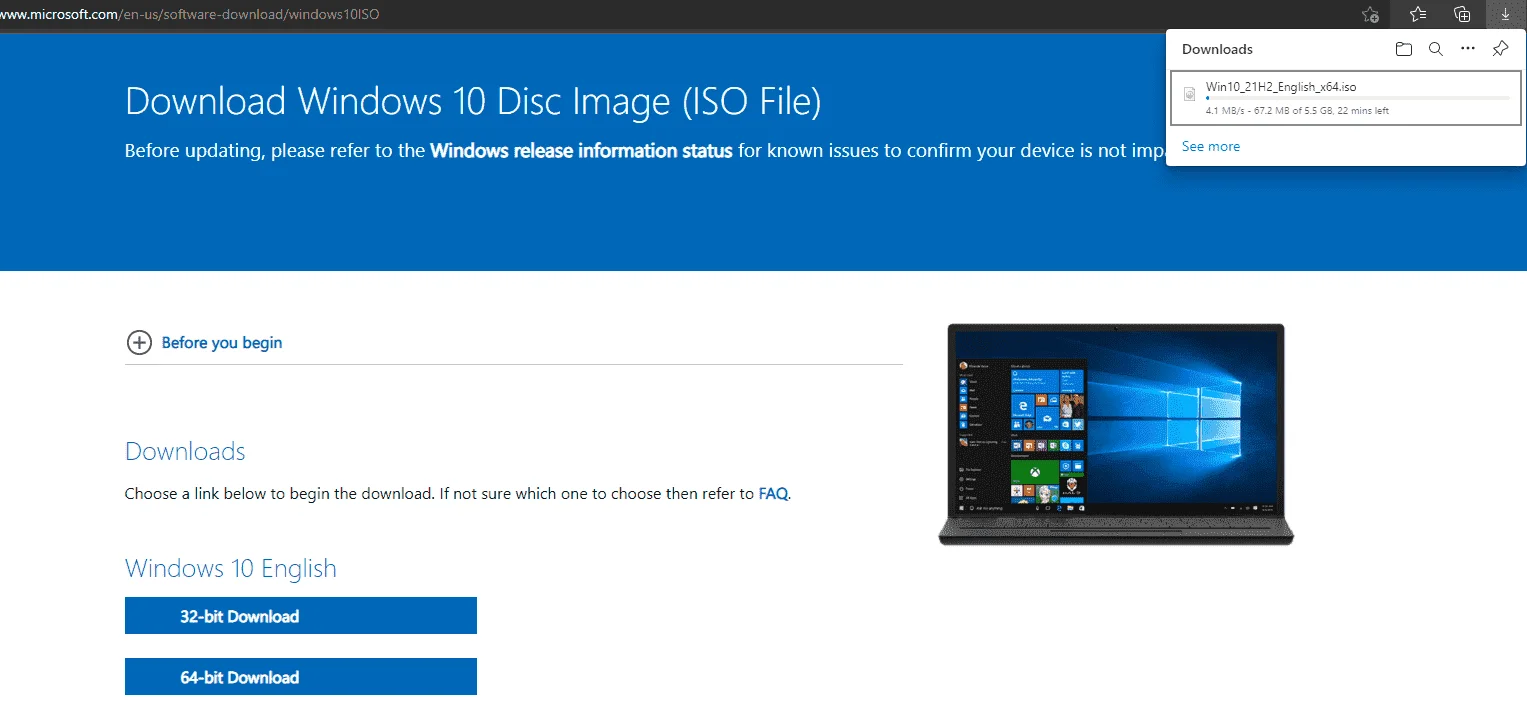This screenshot has height=704, width=1527.
Task: Click the 64-bit Download button
Action: [x=301, y=677]
